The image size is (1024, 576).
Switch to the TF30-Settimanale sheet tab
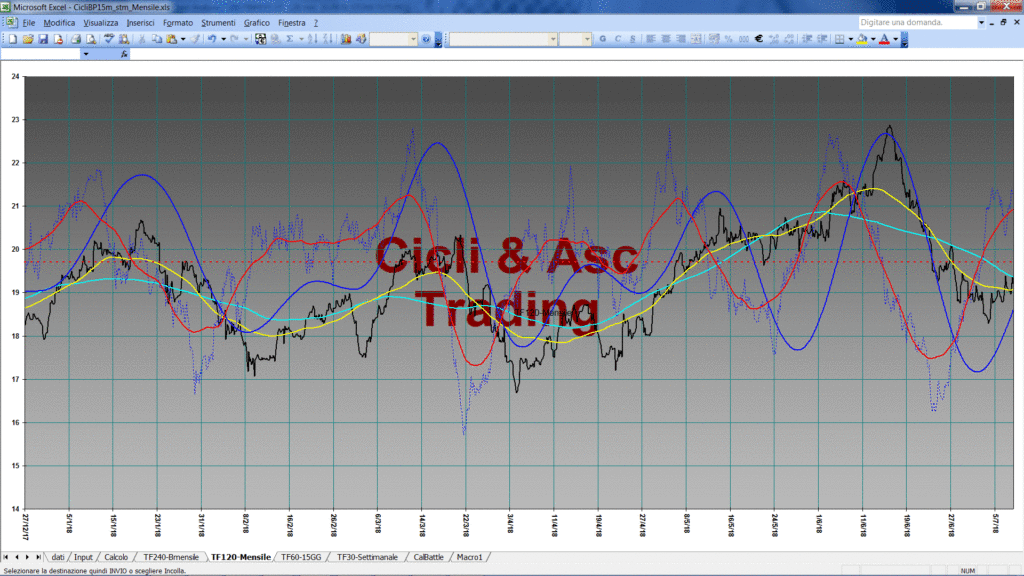pyautogui.click(x=367, y=557)
